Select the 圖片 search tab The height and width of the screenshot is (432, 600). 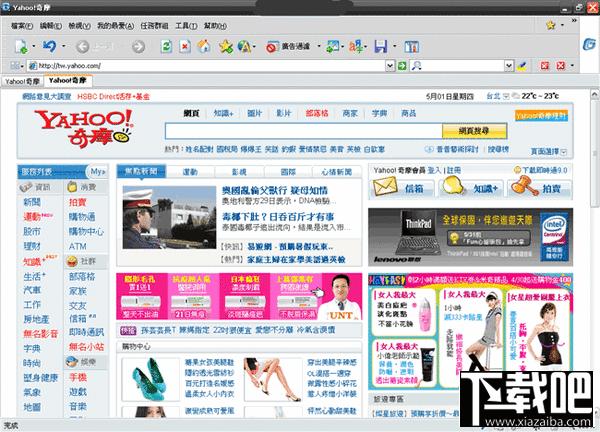(254, 113)
